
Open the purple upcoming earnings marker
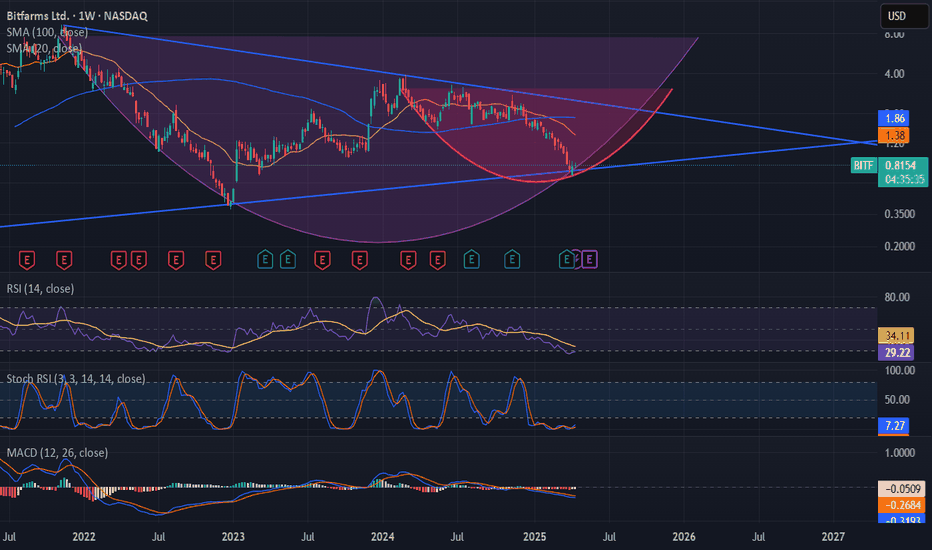pos(590,259)
